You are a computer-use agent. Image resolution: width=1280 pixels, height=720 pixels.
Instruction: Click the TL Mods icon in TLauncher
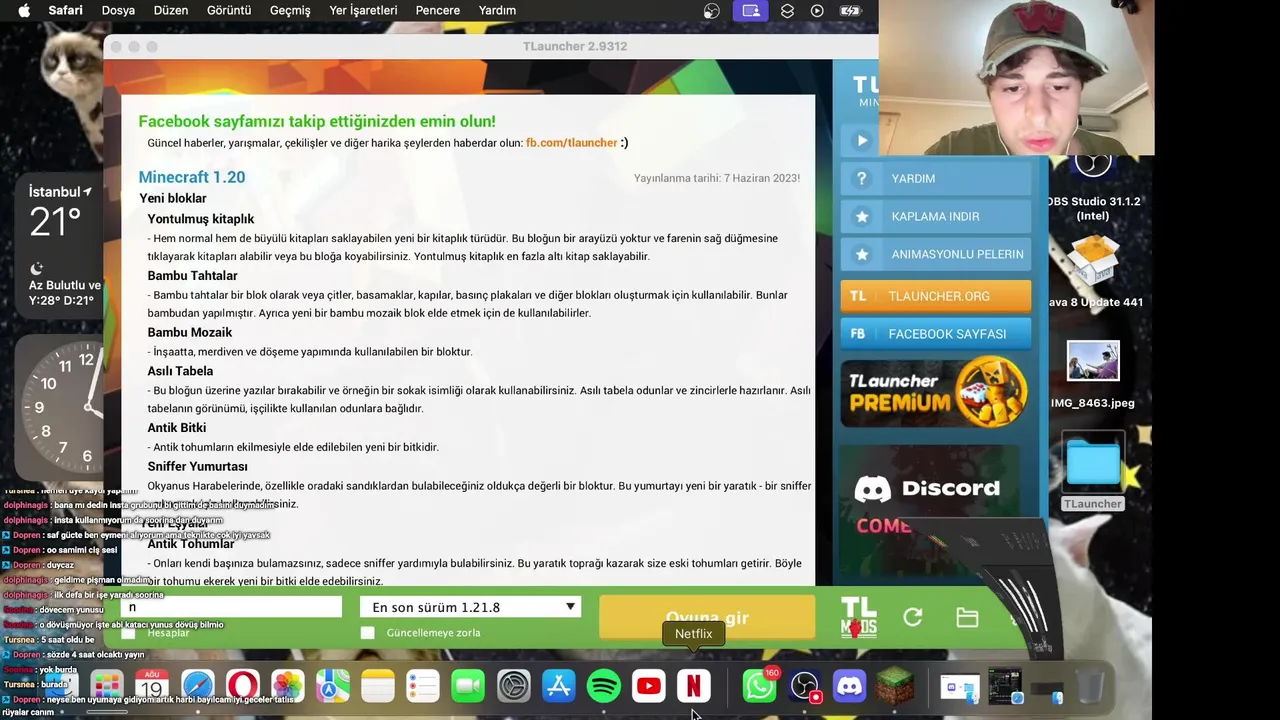[858, 618]
